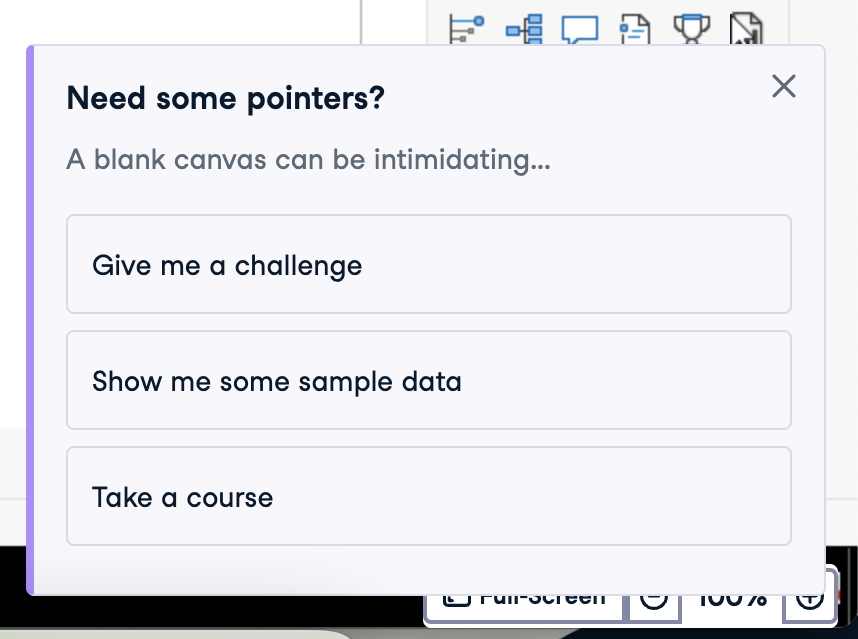
Task: Click the Need some pointers? heading
Action: (x=225, y=99)
